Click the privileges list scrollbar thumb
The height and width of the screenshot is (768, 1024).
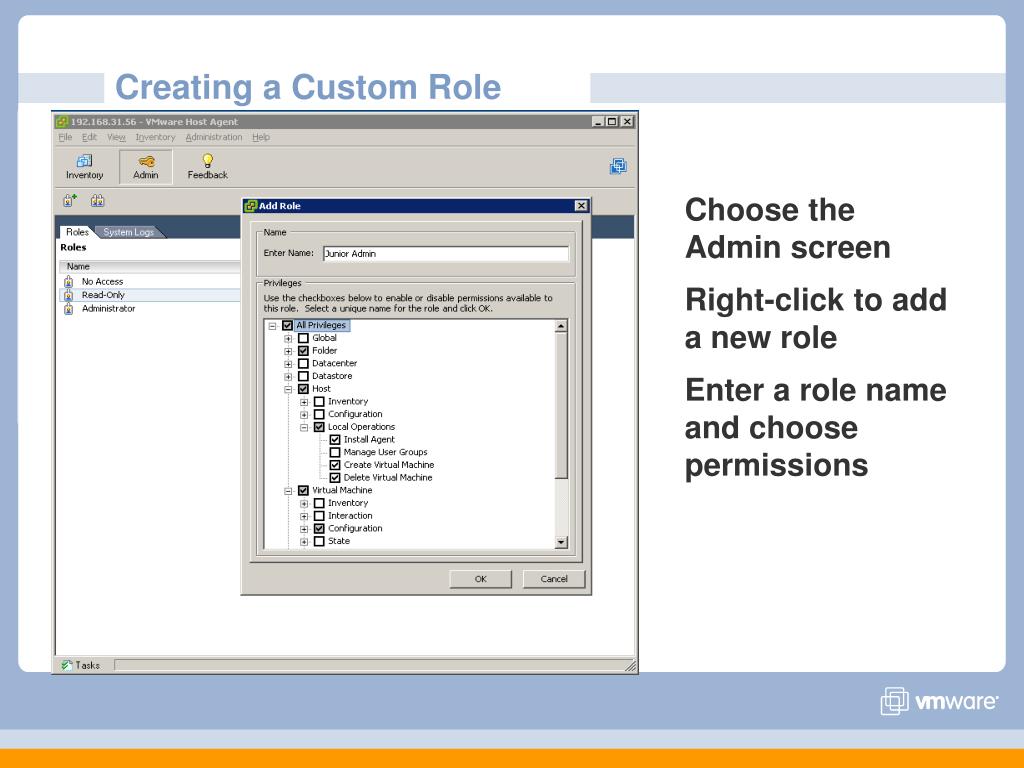[x=561, y=406]
